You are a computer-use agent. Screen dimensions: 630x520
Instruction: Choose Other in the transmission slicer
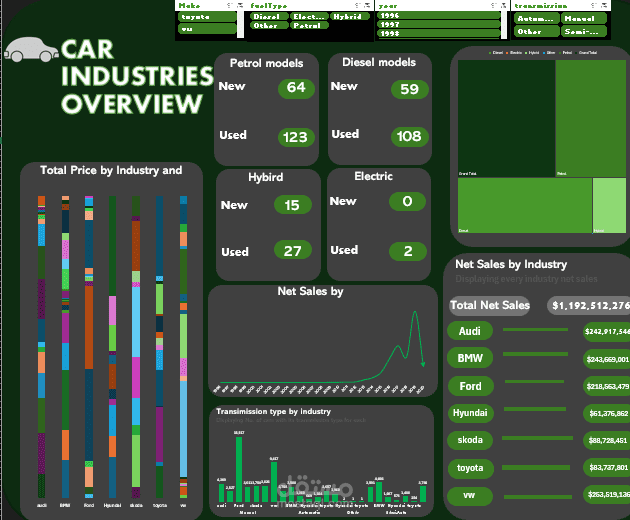(x=536, y=31)
